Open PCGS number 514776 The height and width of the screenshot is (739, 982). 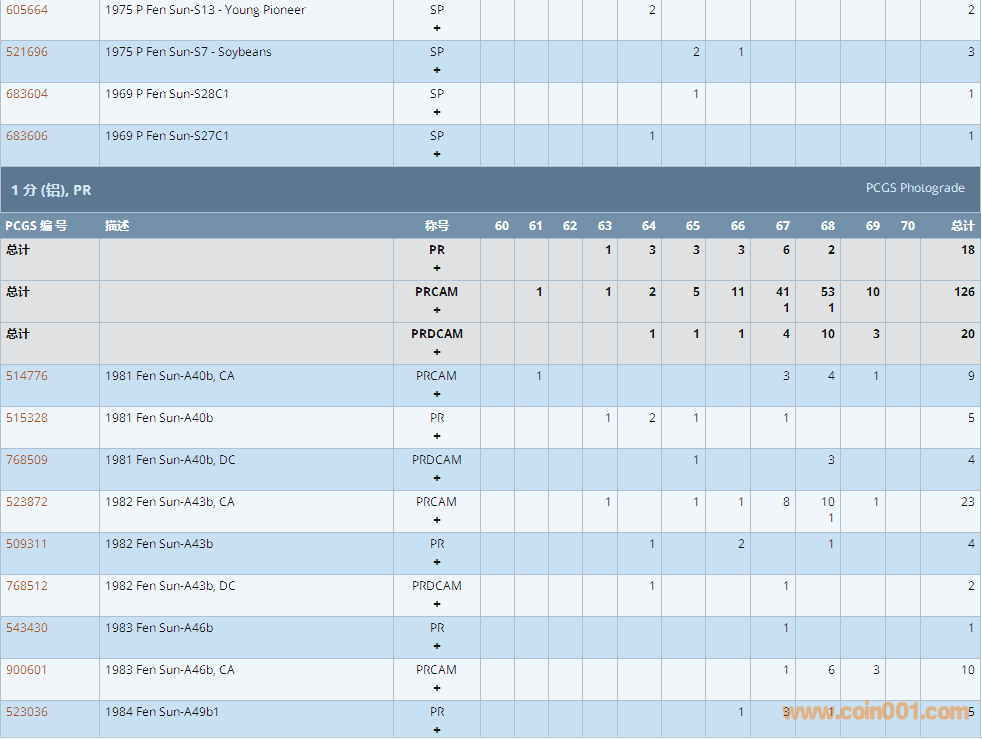click(x=27, y=376)
